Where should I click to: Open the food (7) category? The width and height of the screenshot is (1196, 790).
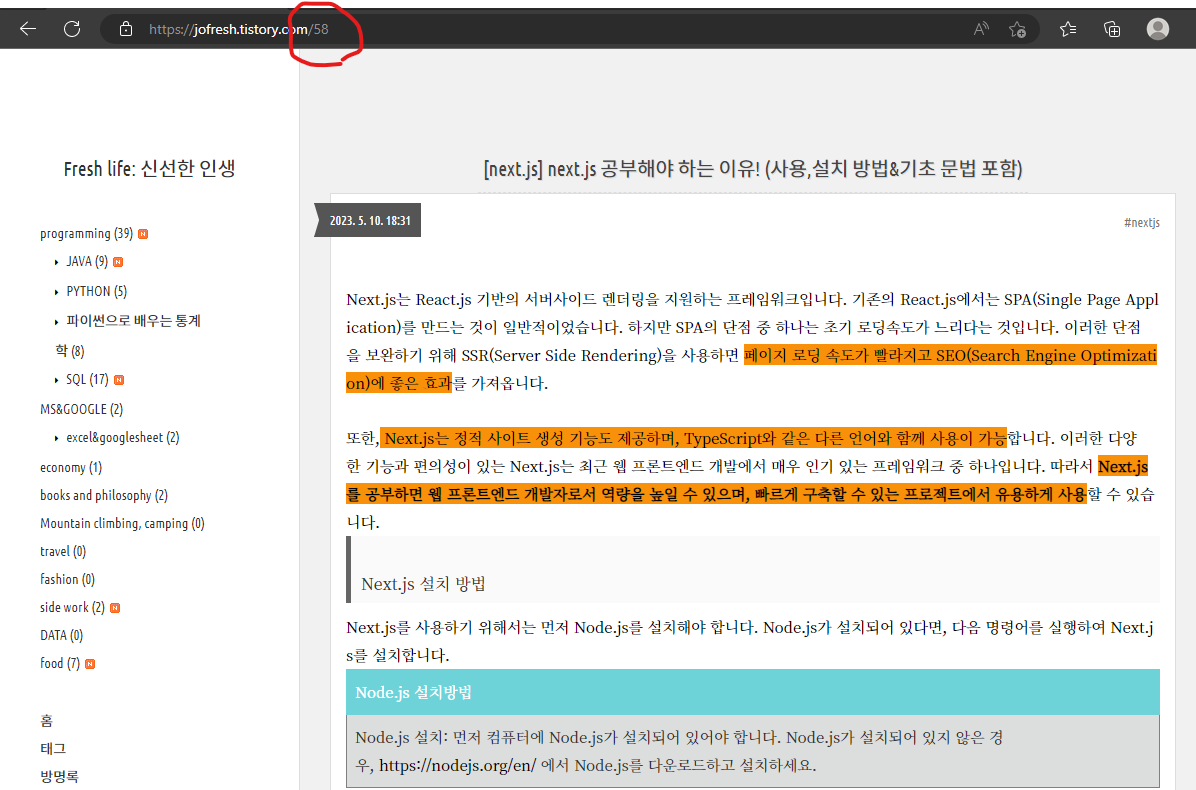(x=59, y=663)
